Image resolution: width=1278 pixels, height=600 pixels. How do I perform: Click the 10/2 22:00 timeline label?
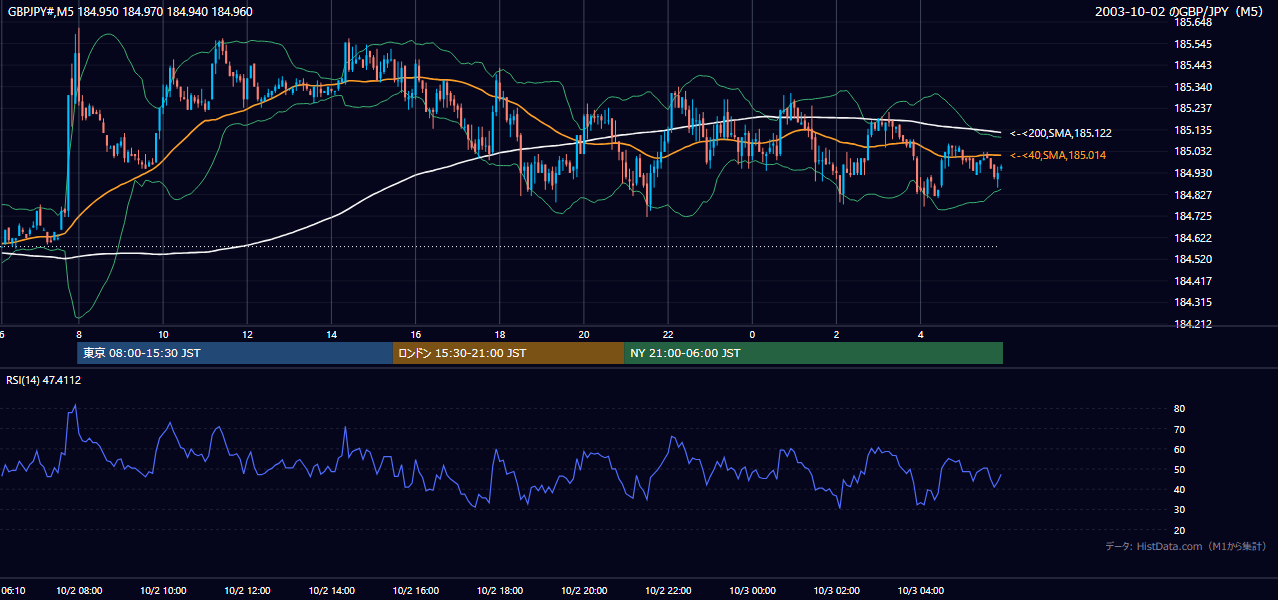(x=667, y=591)
